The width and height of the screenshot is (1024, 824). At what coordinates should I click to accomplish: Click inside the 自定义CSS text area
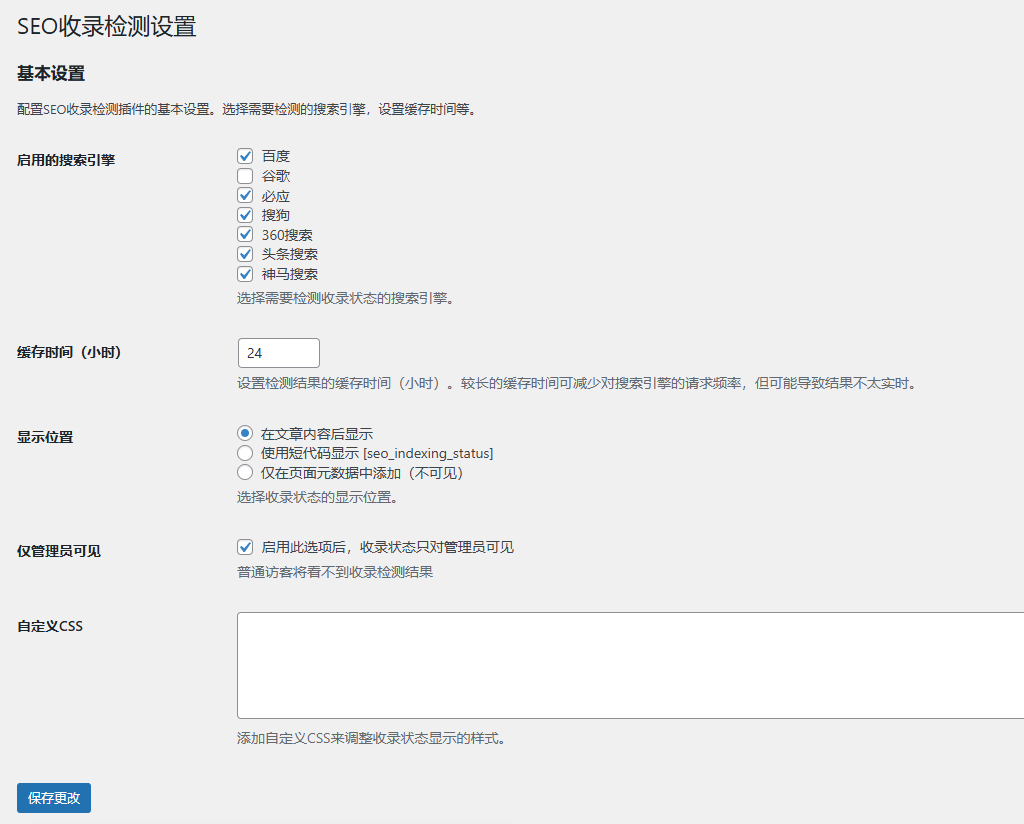pyautogui.click(x=630, y=665)
